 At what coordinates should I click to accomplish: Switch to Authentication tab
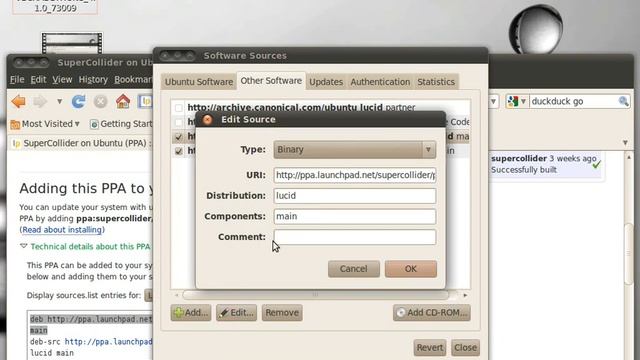(380, 82)
